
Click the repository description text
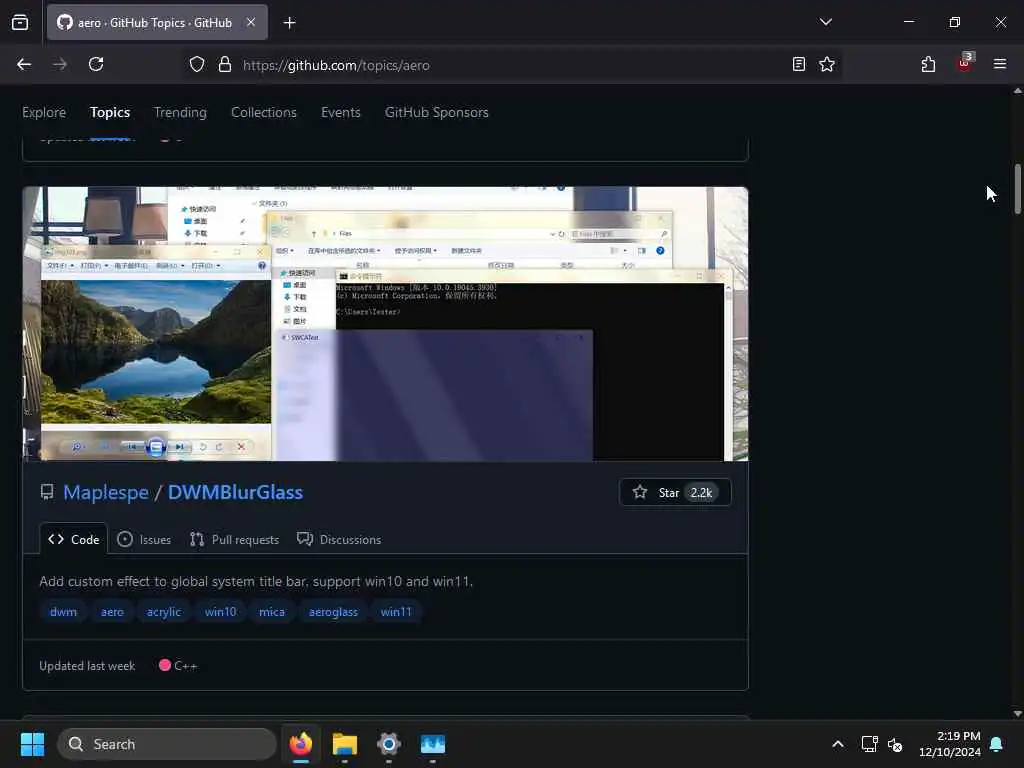[256, 581]
